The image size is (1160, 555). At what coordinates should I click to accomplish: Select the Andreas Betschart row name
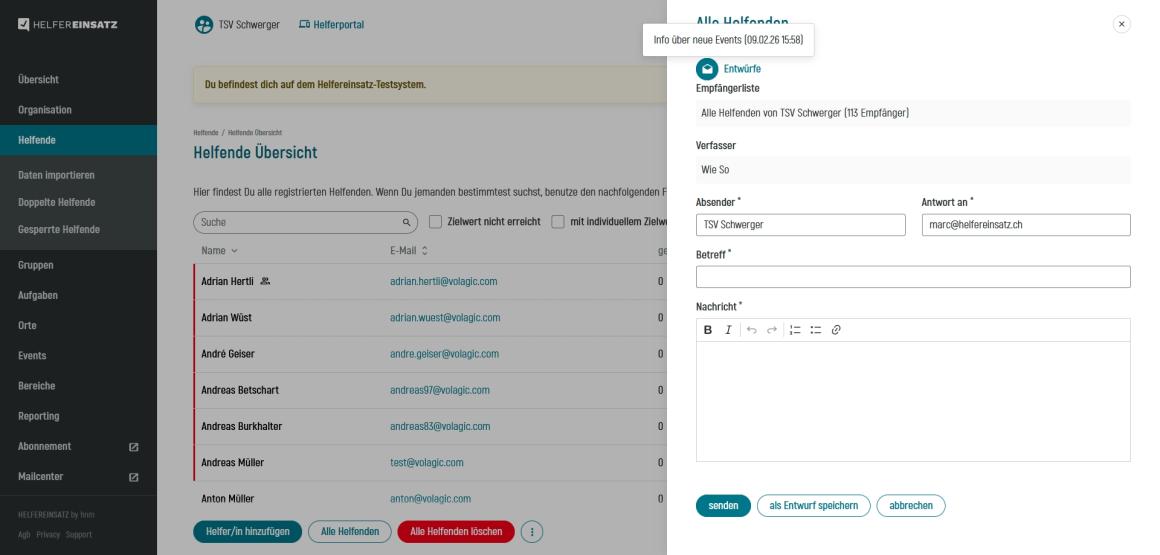[x=240, y=390]
